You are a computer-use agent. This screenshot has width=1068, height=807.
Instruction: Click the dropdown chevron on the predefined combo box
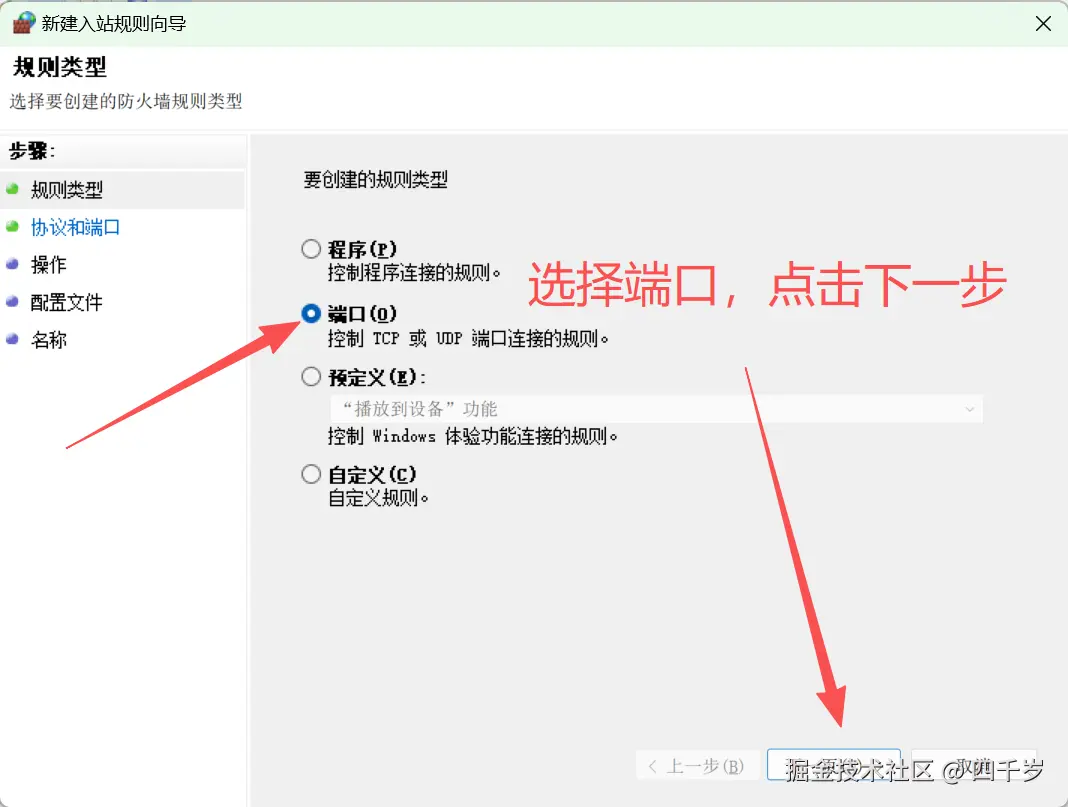pos(969,409)
